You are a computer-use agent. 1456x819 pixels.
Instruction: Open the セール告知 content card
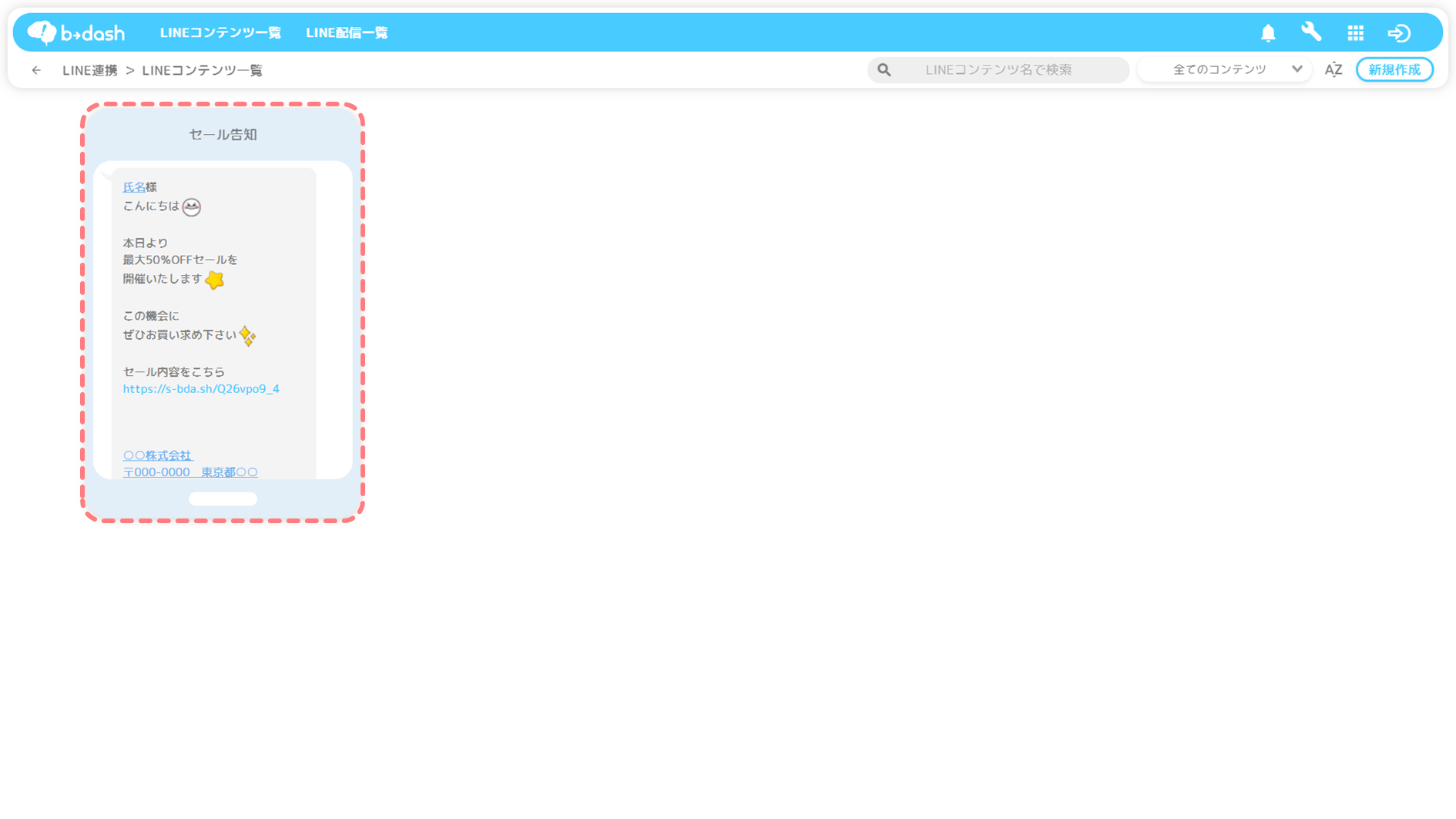223,312
